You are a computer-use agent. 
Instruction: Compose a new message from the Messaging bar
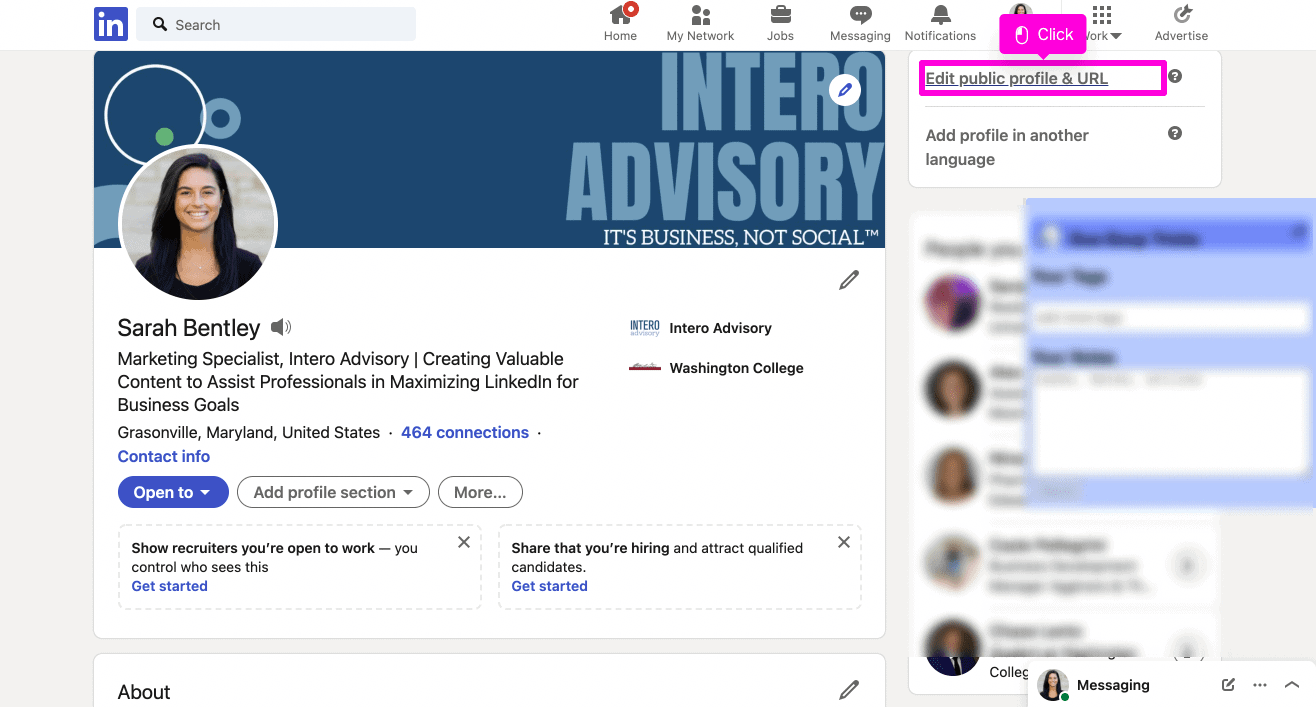click(1228, 685)
